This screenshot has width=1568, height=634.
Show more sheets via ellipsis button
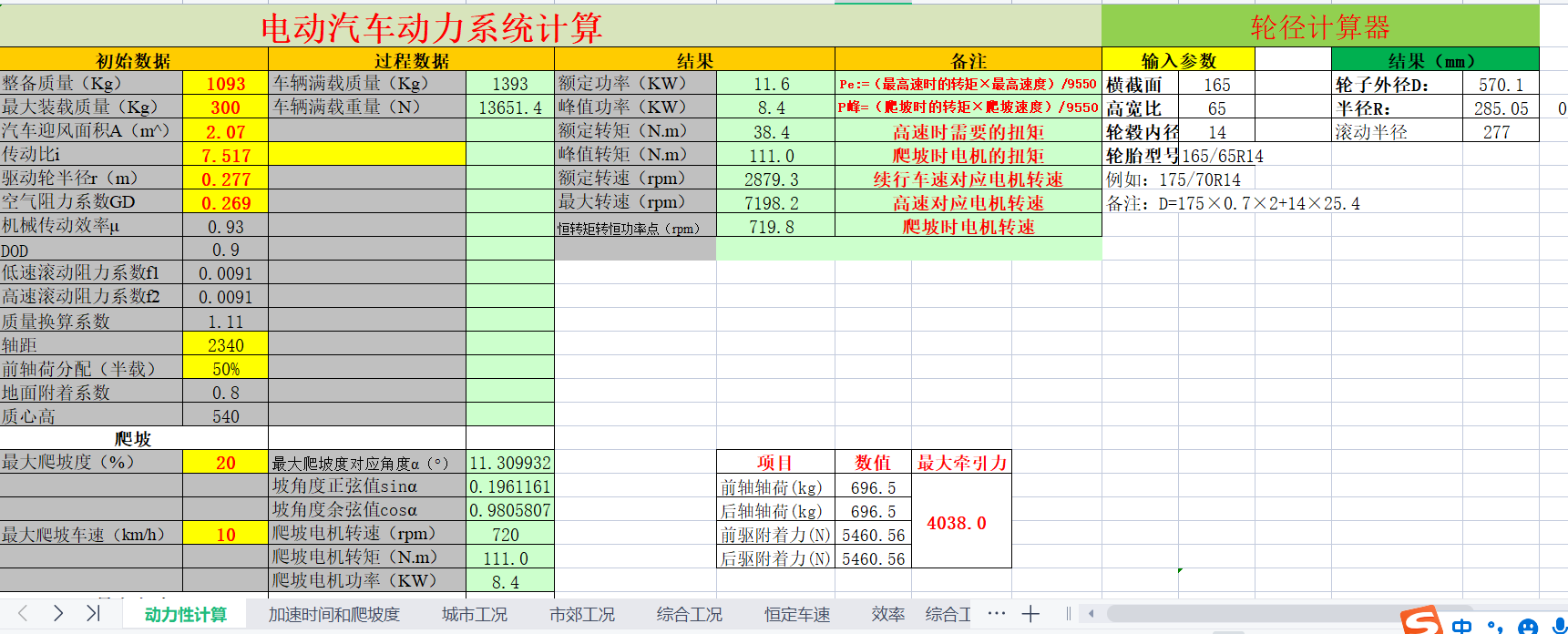[x=997, y=613]
